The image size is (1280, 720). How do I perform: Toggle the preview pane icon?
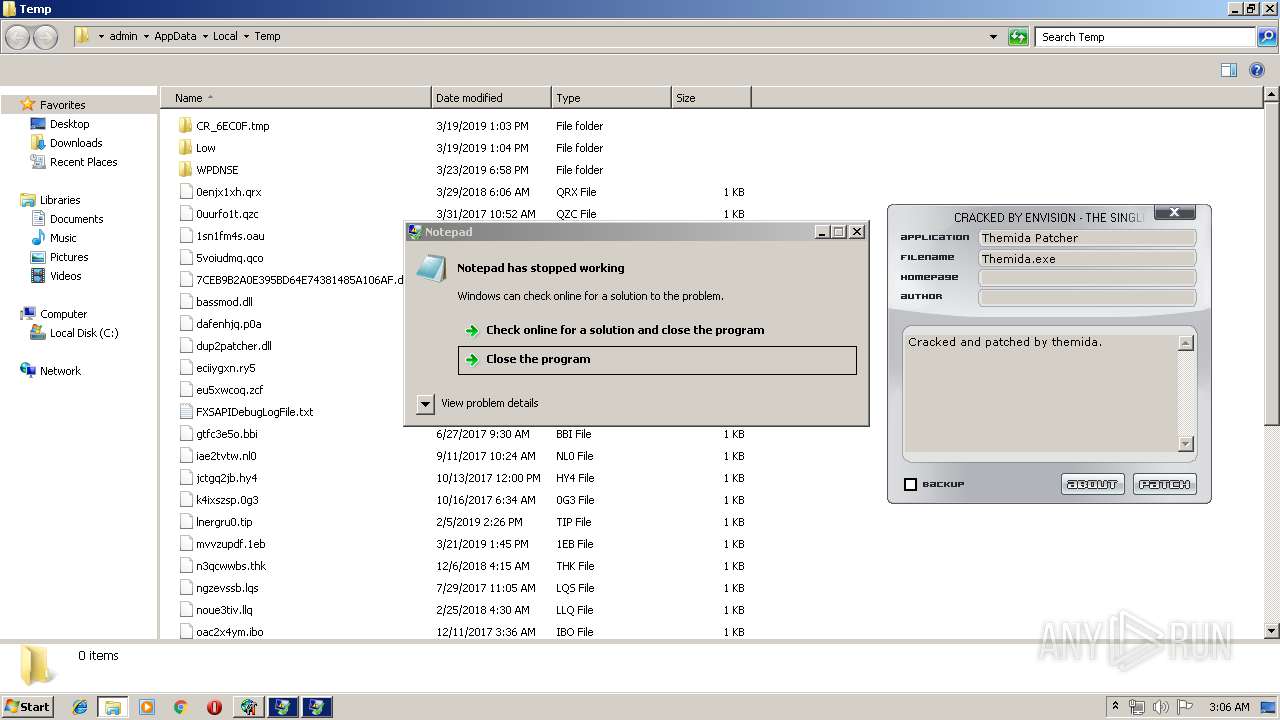1229,70
